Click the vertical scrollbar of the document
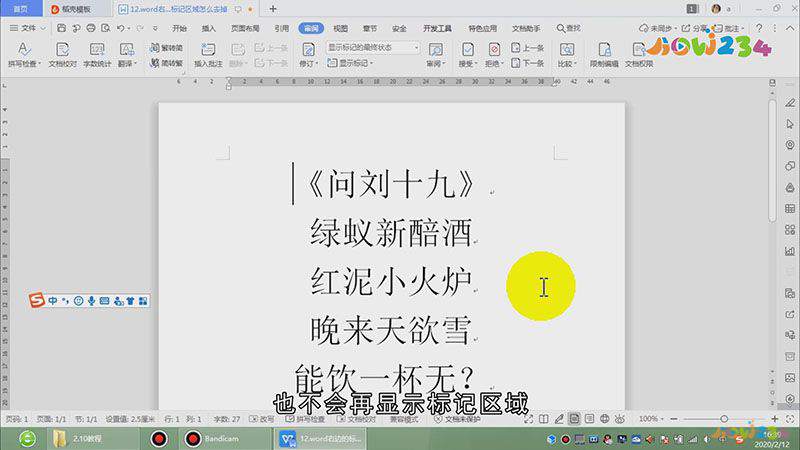Viewport: 800px width, 450px height. coord(772,161)
